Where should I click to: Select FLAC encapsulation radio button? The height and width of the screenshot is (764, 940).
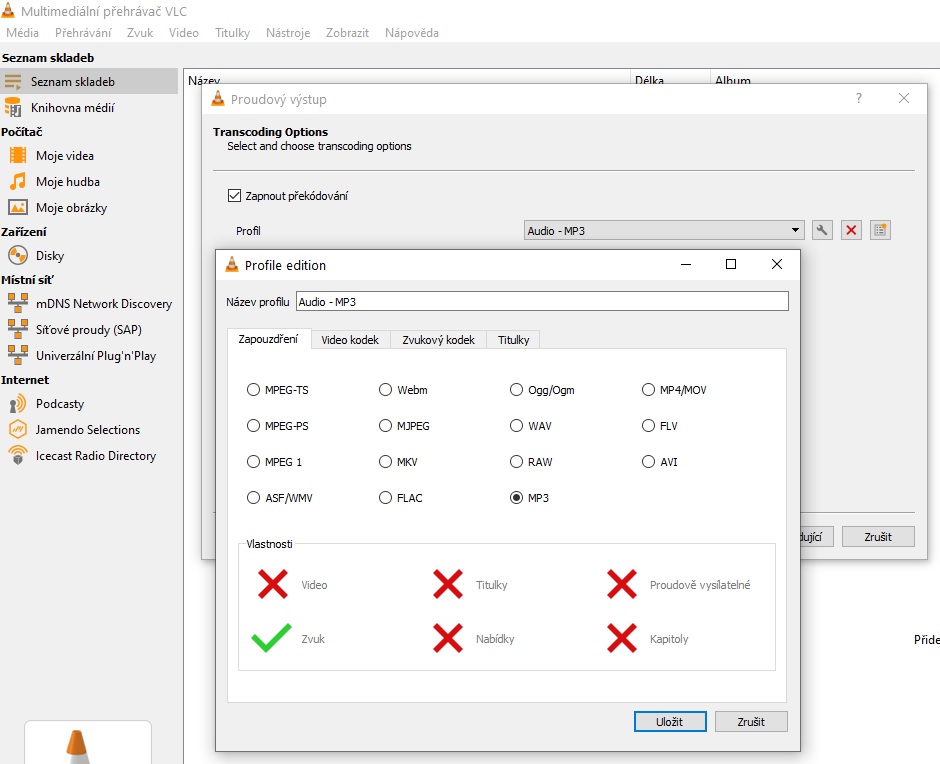[x=385, y=498]
